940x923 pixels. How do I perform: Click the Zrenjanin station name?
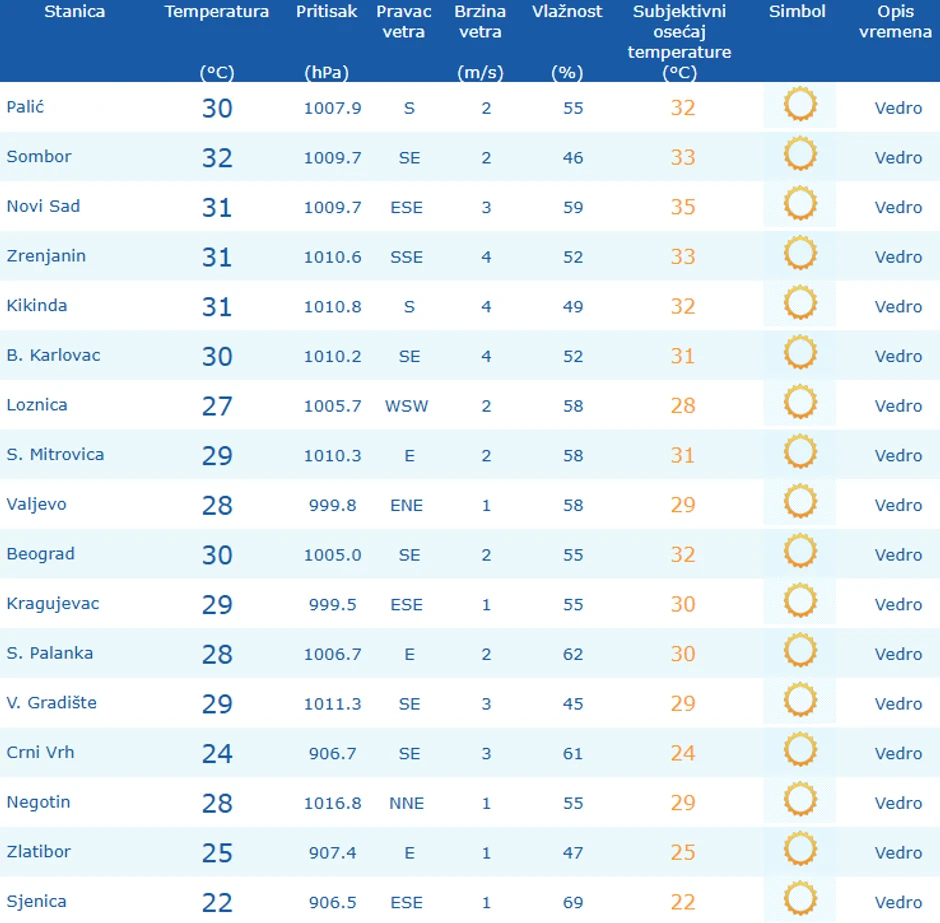pos(46,257)
